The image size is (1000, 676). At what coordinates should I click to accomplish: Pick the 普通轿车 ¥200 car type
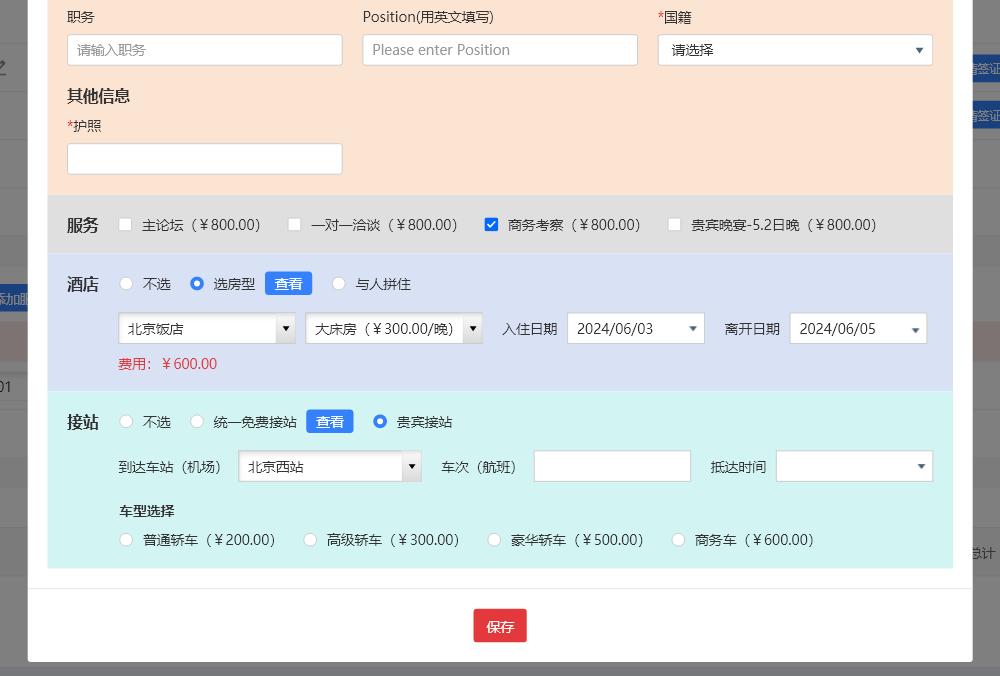point(126,540)
